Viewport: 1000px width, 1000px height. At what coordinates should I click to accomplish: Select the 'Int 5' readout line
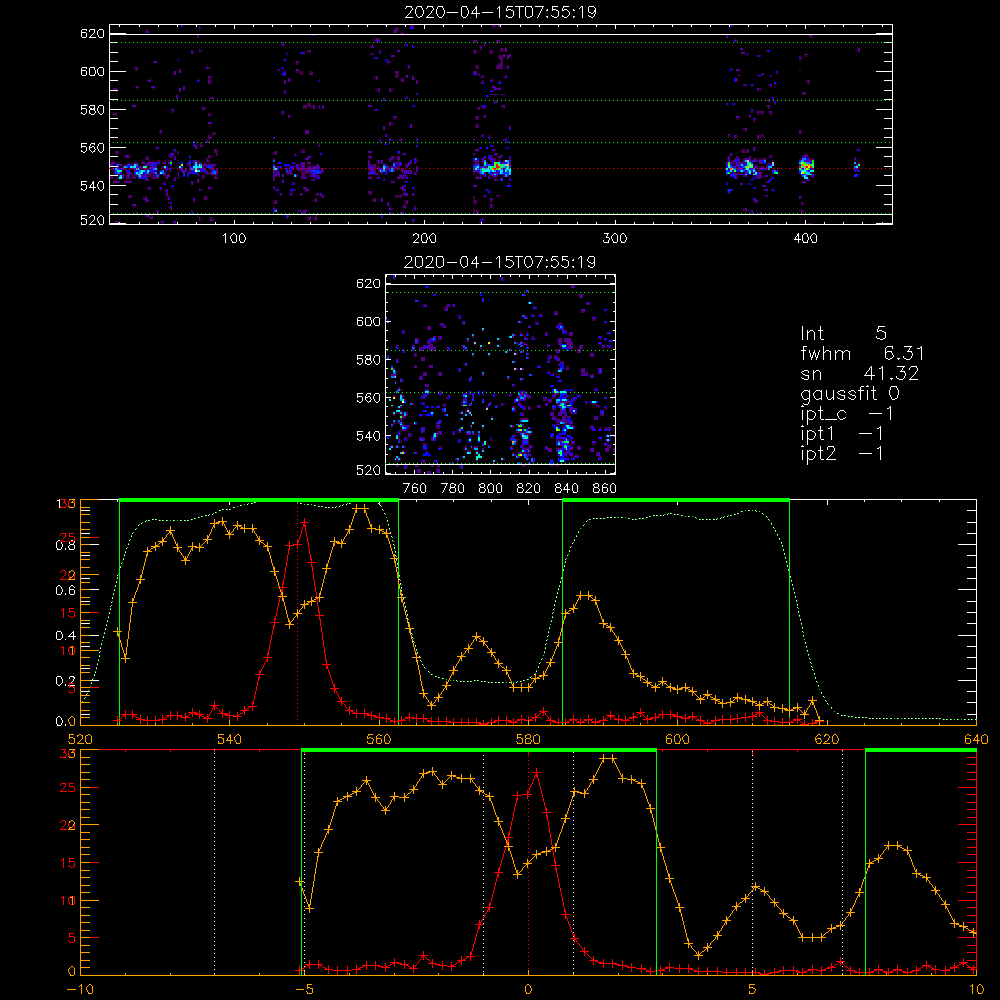pyautogui.click(x=843, y=333)
